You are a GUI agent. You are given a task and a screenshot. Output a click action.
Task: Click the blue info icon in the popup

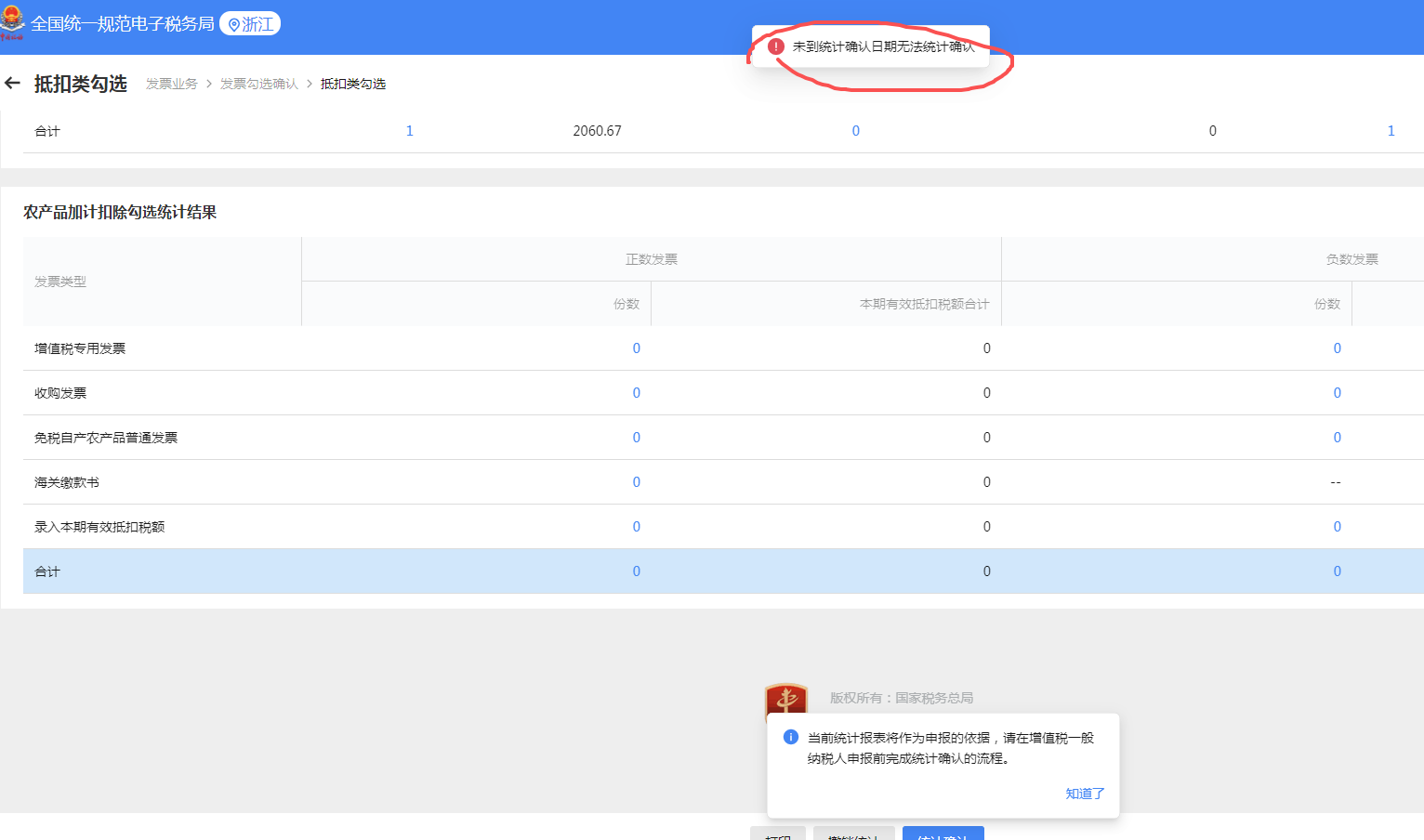coord(791,737)
